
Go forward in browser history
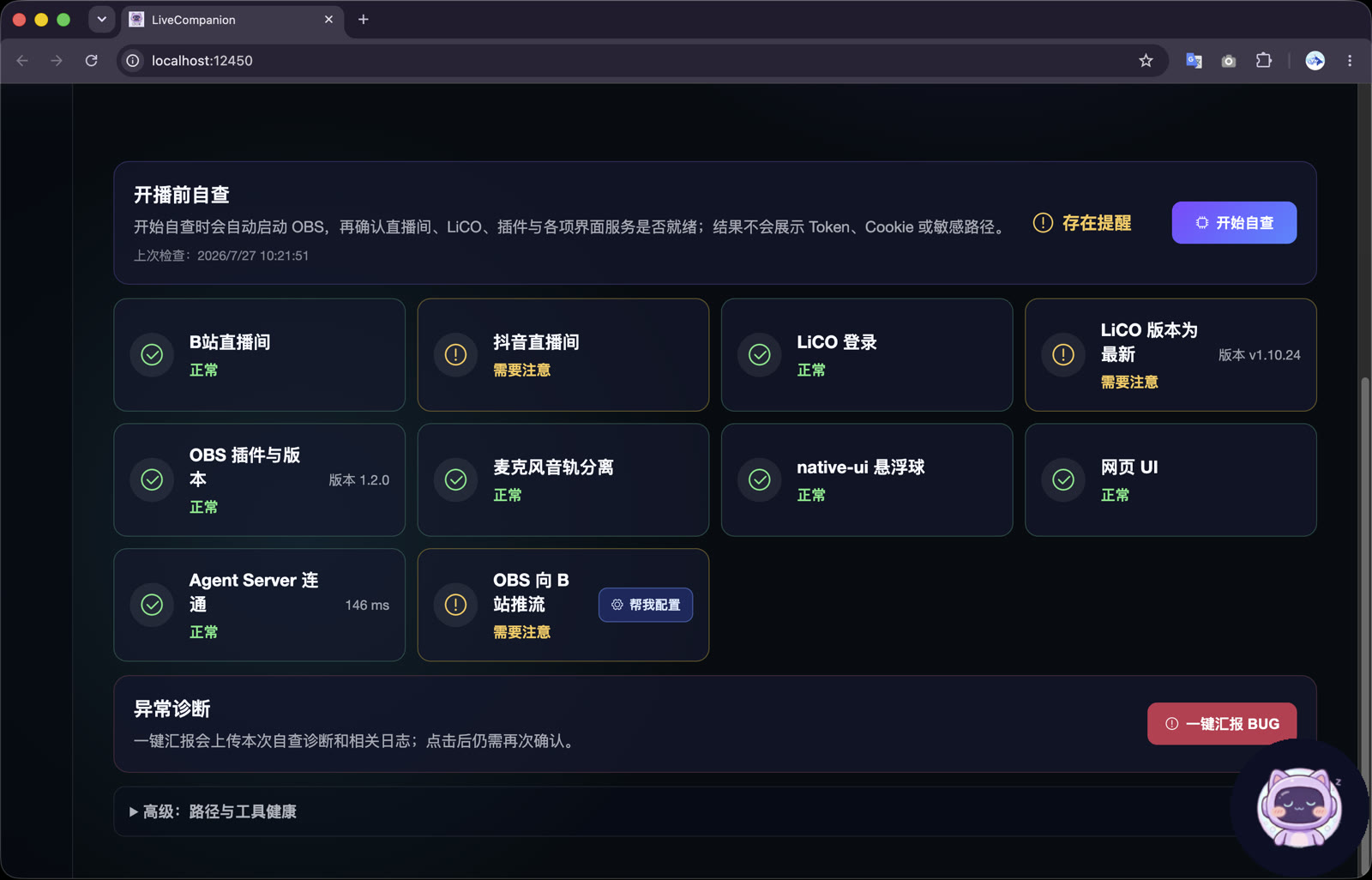point(57,61)
